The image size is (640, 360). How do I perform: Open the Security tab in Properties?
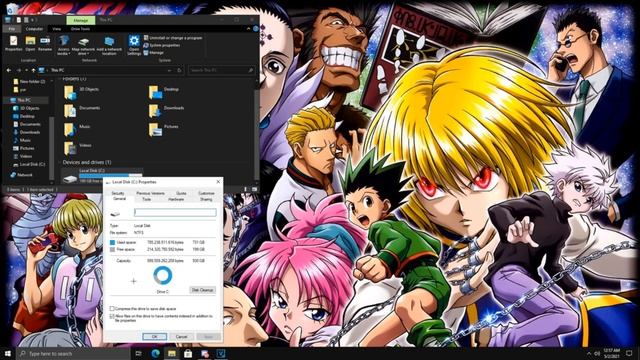(118, 193)
